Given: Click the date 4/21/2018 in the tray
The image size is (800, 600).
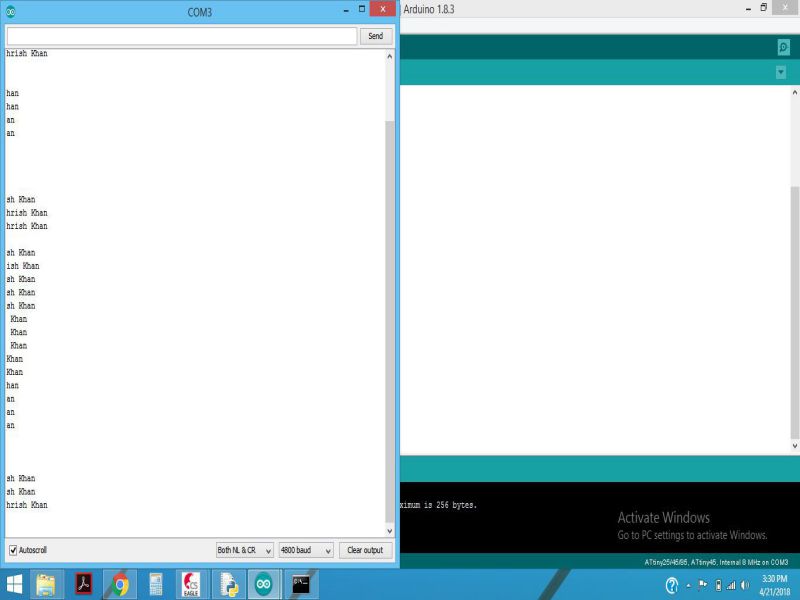Looking at the screenshot, I should pyautogui.click(x=774, y=592).
